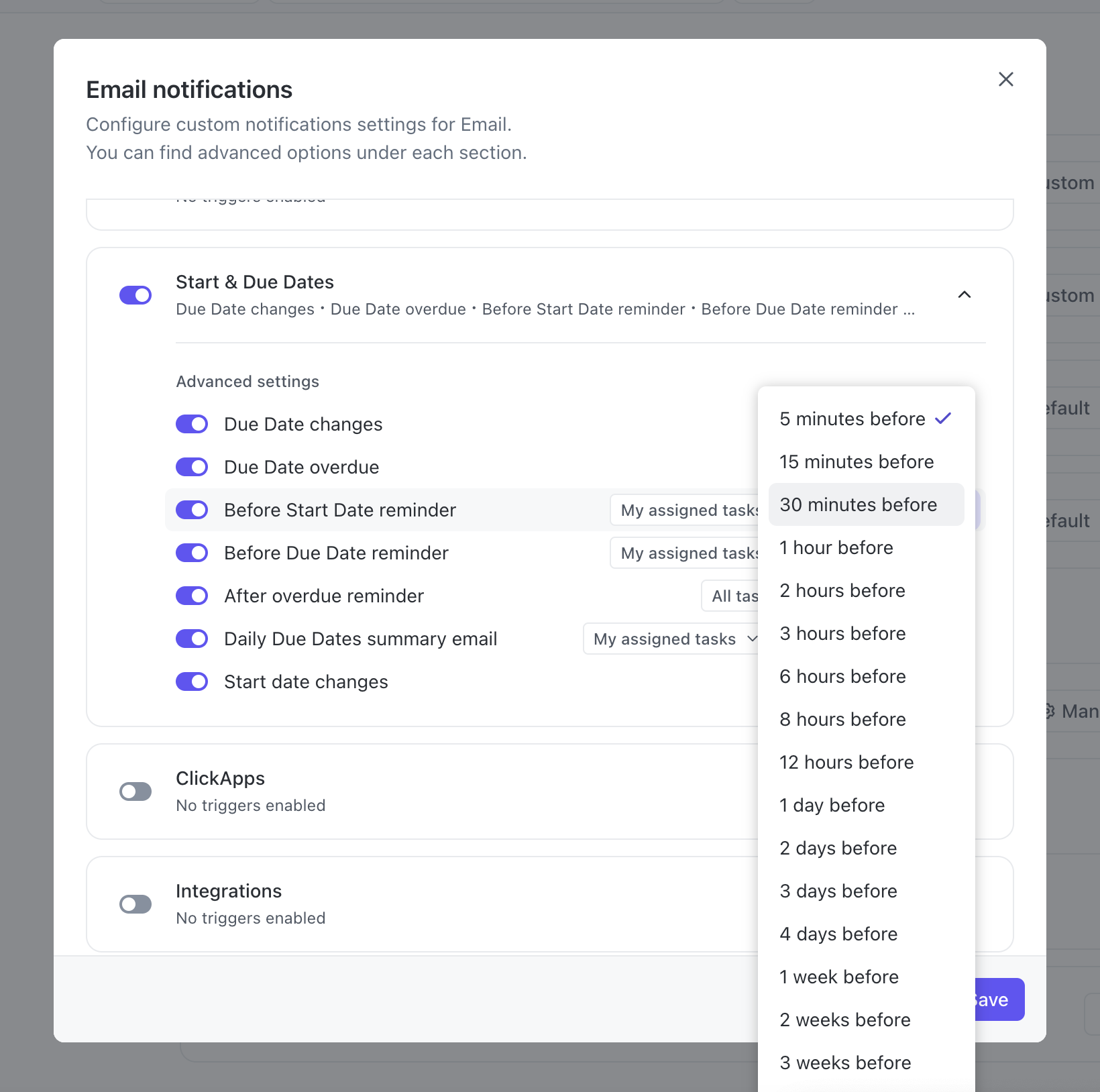Enable the Integrations notifications switch
The image size is (1100, 1092).
[135, 904]
